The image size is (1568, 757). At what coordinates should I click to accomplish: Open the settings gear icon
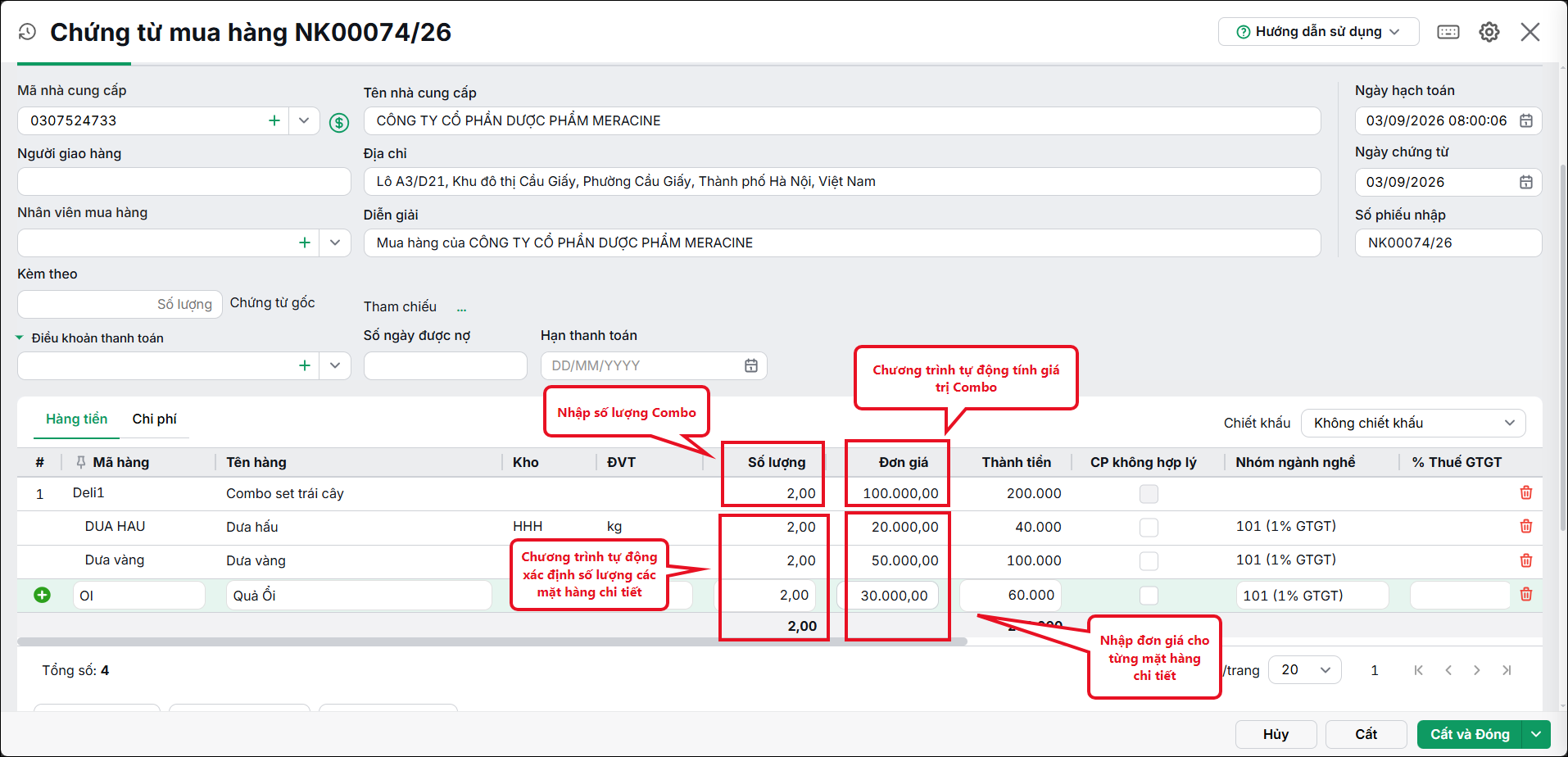(x=1489, y=32)
